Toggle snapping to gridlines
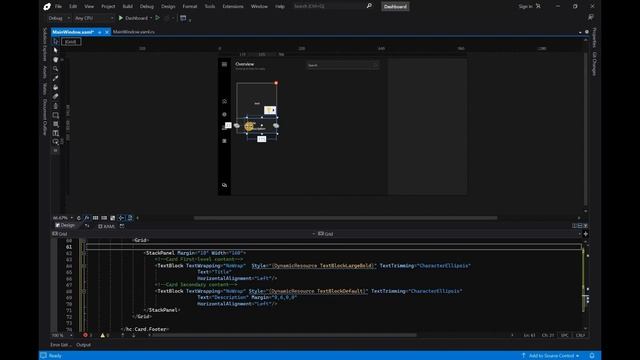Viewport: 640px width, 360px height. 104,218
